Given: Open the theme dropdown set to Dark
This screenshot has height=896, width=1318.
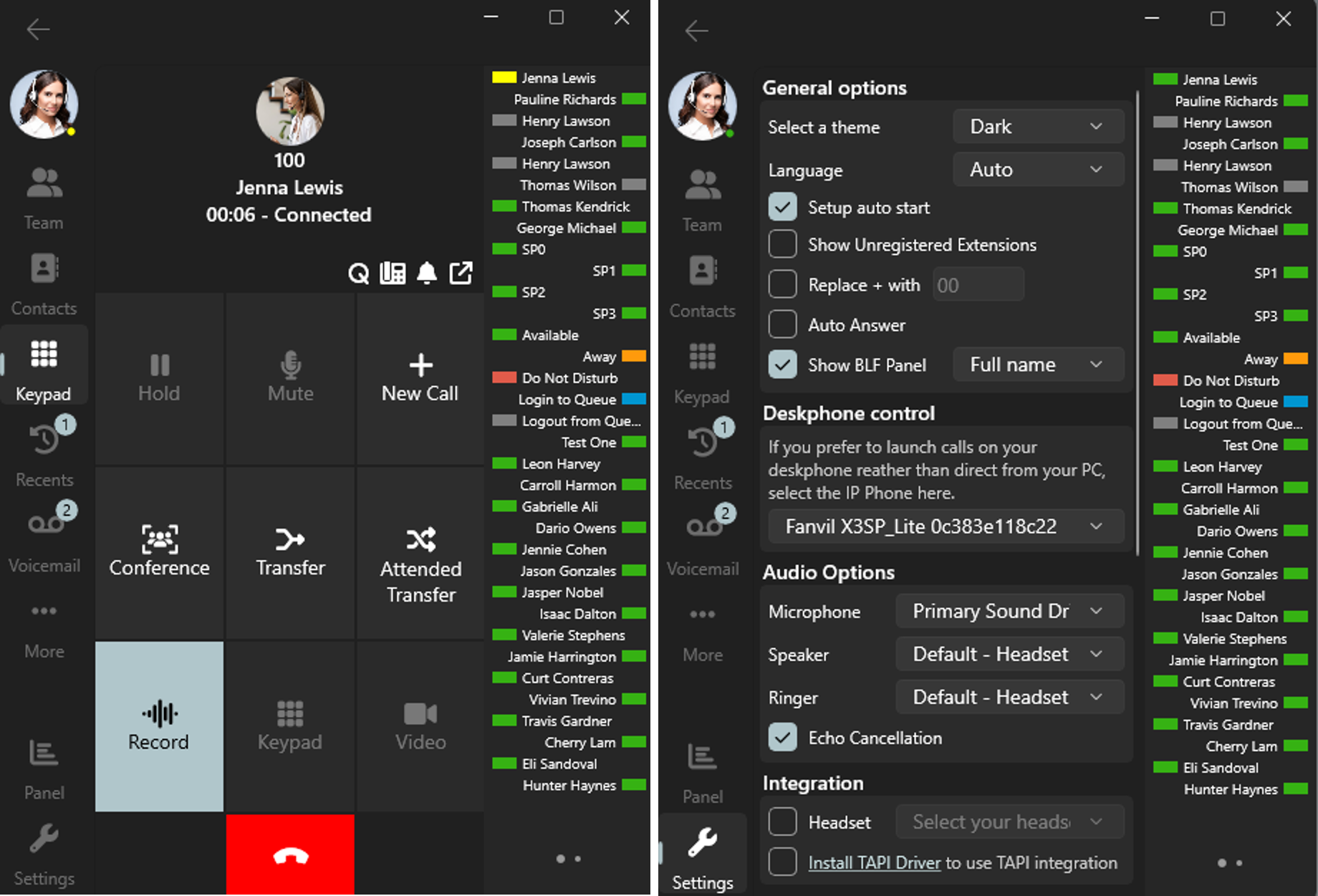Looking at the screenshot, I should pos(1038,127).
